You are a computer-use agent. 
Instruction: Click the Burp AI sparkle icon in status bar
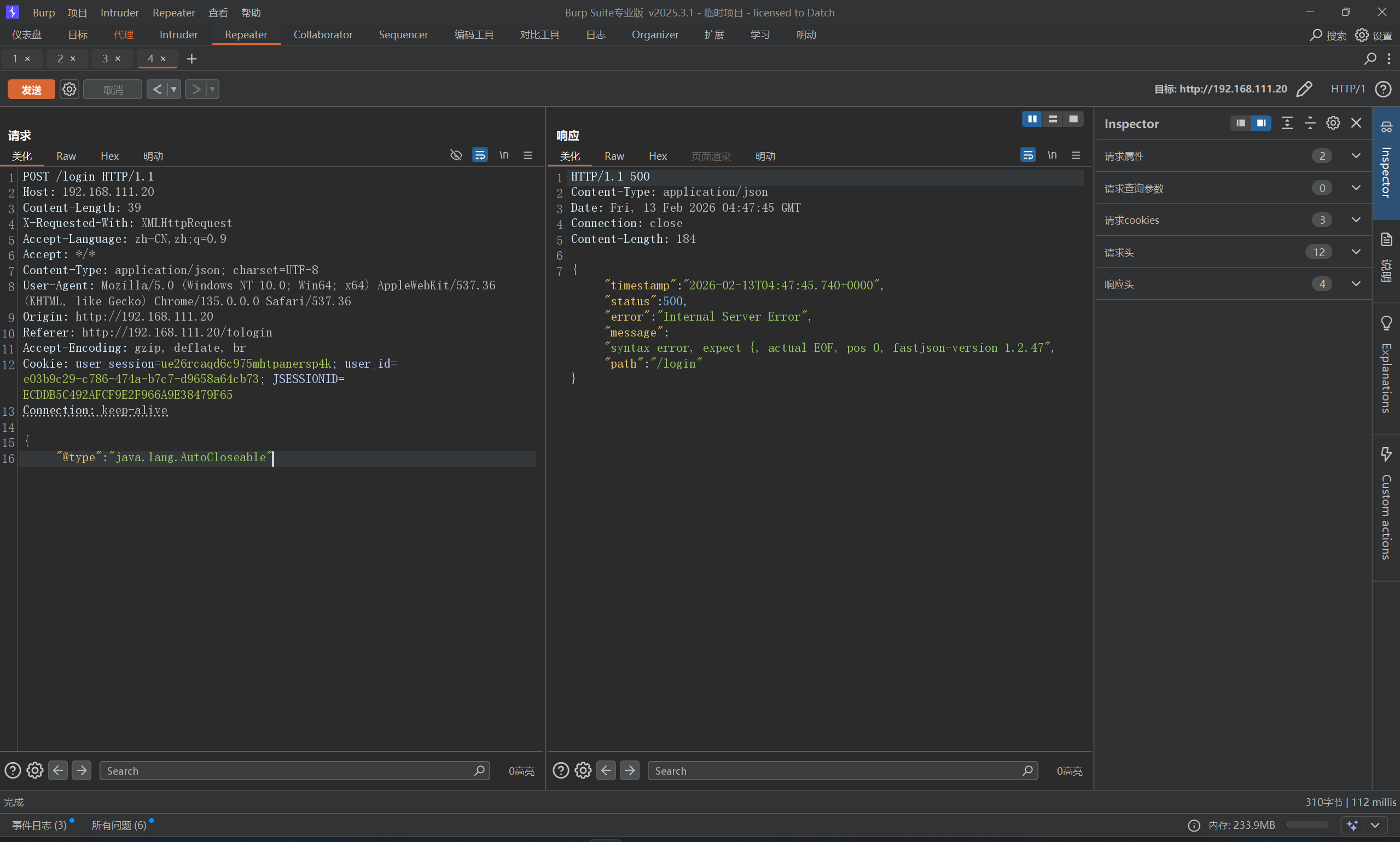coord(1353,825)
